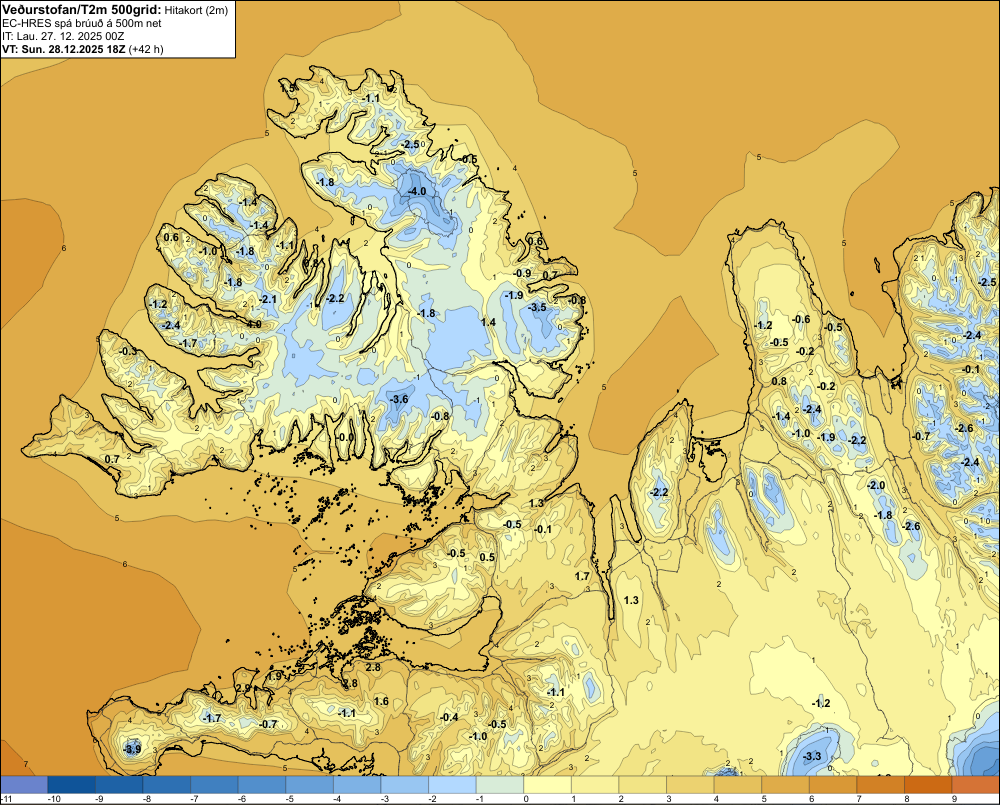Click the 2.9 temperature label
The height and width of the screenshot is (805, 1000).
coord(243,688)
